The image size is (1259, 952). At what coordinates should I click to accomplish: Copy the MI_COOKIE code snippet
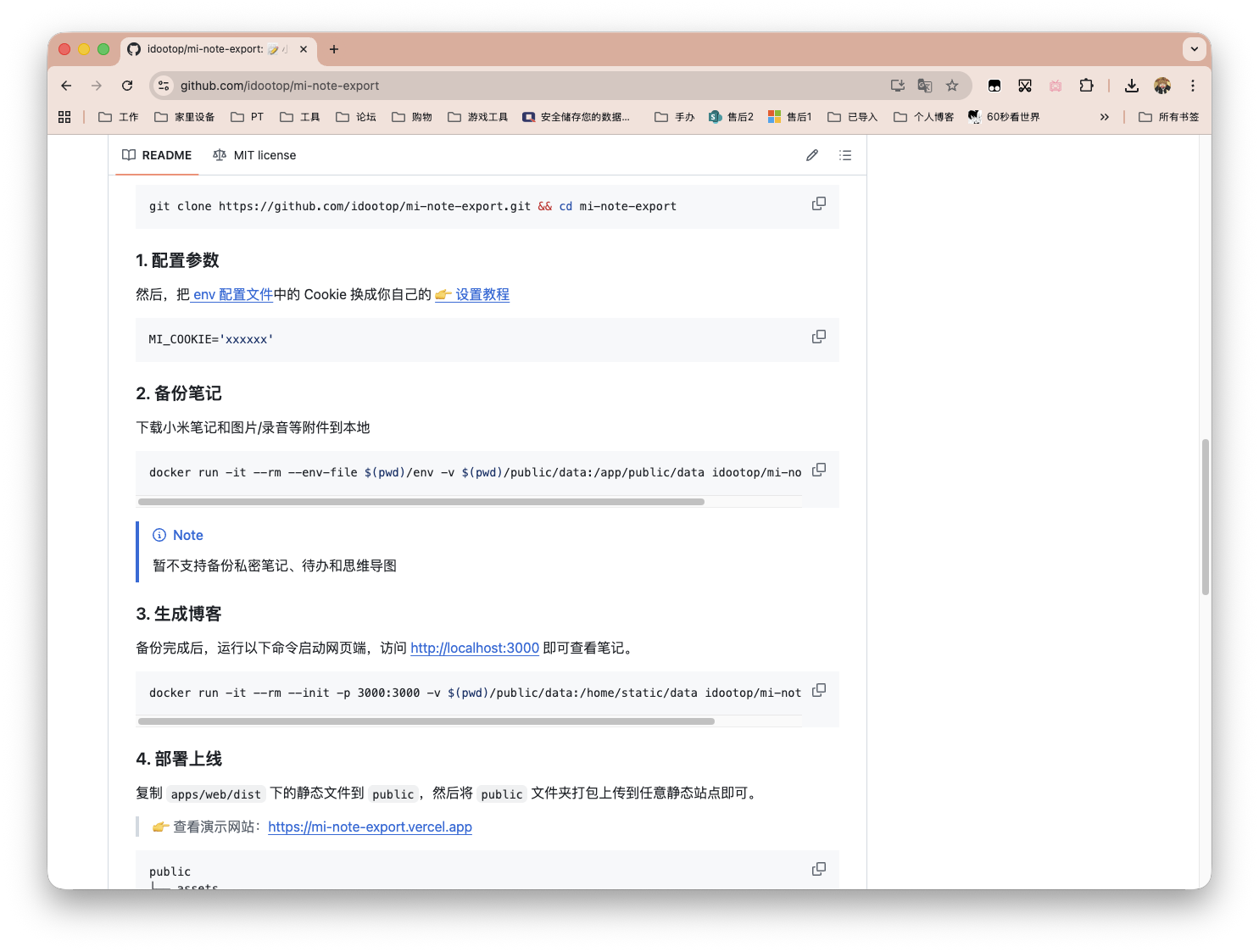click(818, 337)
